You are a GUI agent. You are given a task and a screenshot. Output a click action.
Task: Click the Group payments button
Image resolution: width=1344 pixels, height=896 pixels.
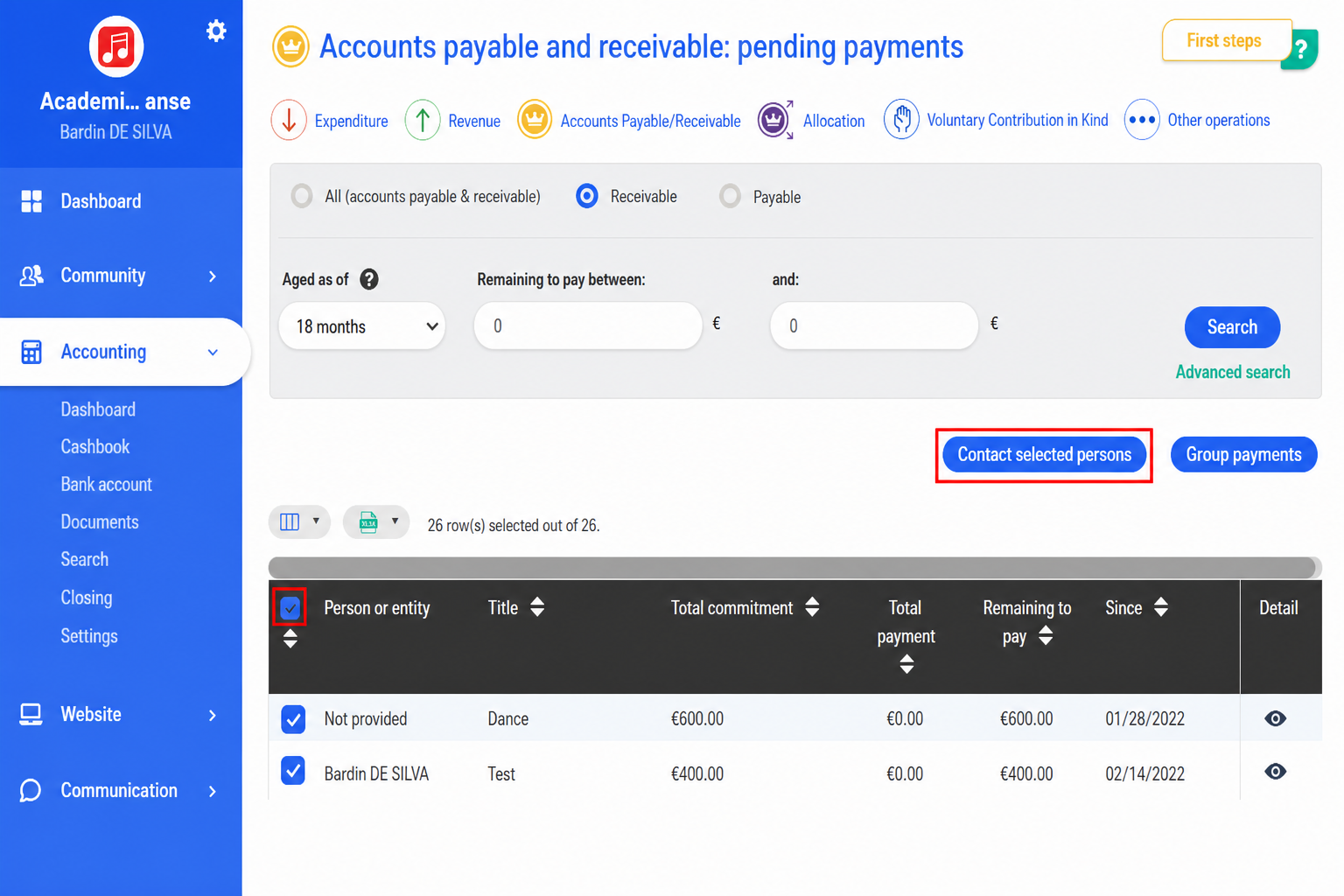coord(1243,455)
